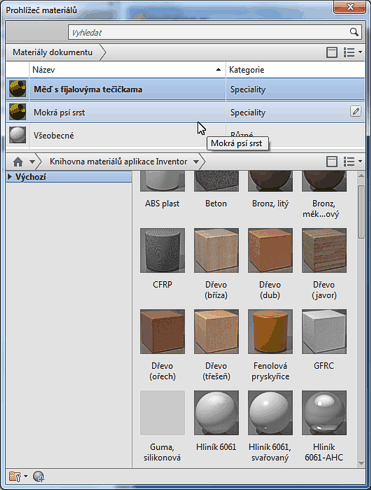
Task: Click swatch icon of Mokrá psí srst
Action: click(x=17, y=112)
